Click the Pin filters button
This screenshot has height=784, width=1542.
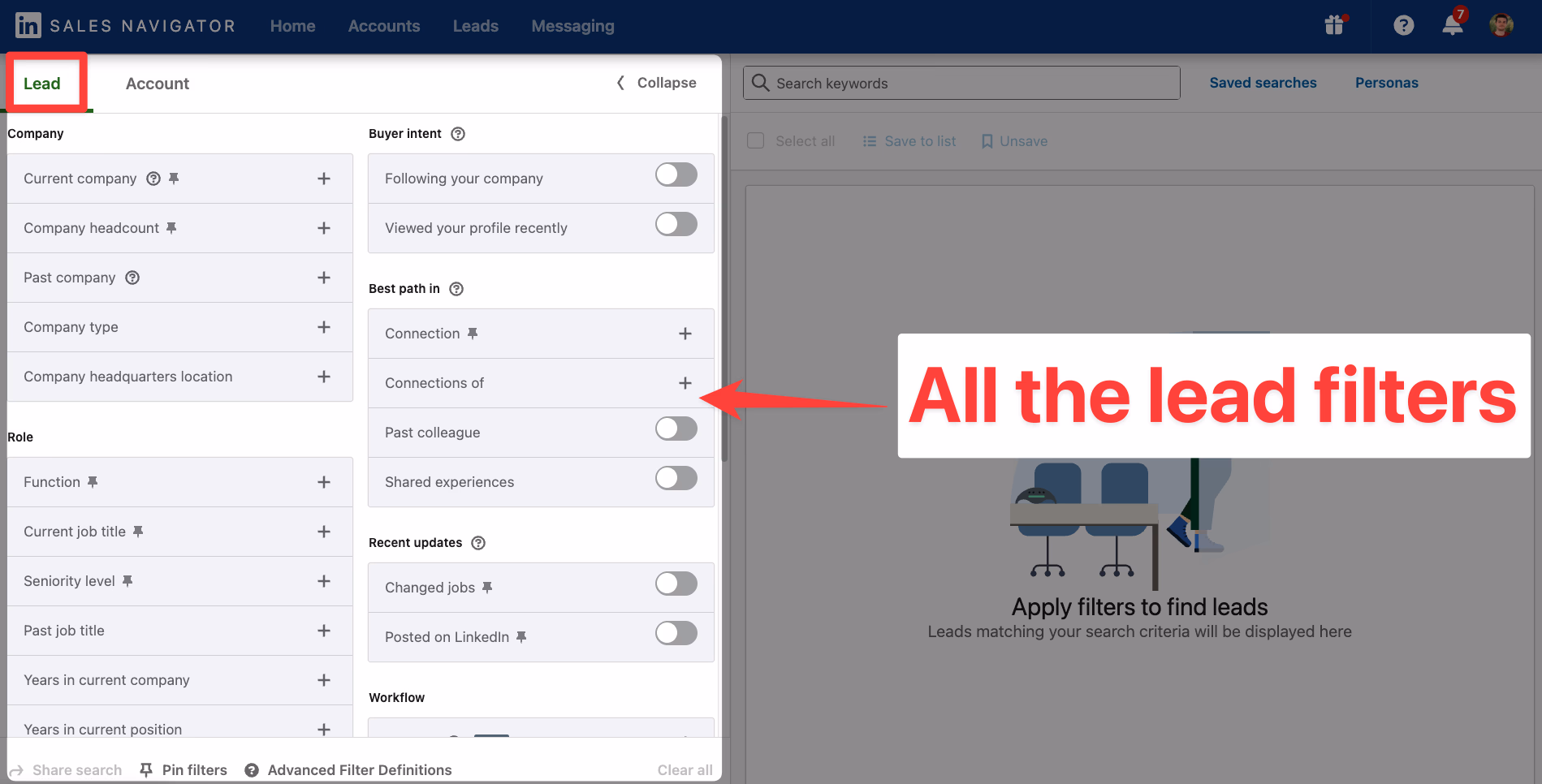click(x=184, y=770)
